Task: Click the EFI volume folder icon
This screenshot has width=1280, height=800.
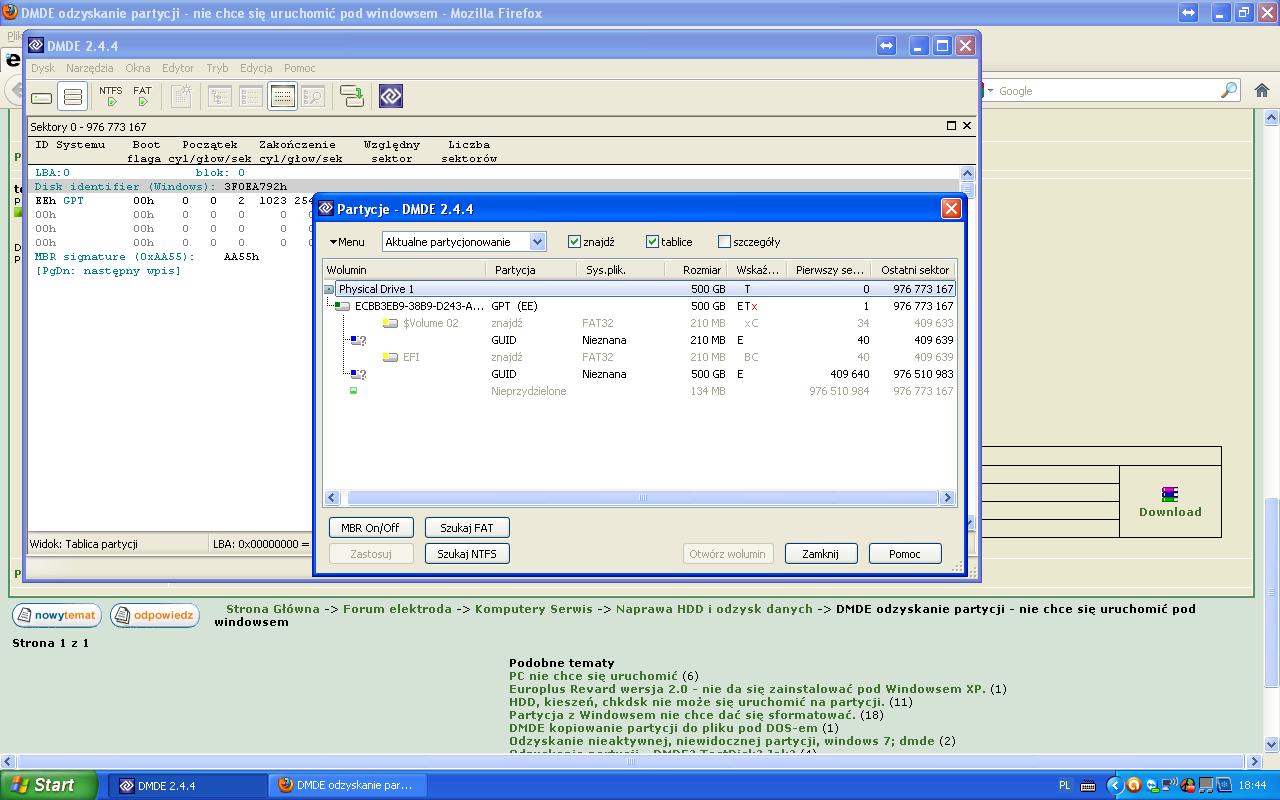Action: point(390,357)
